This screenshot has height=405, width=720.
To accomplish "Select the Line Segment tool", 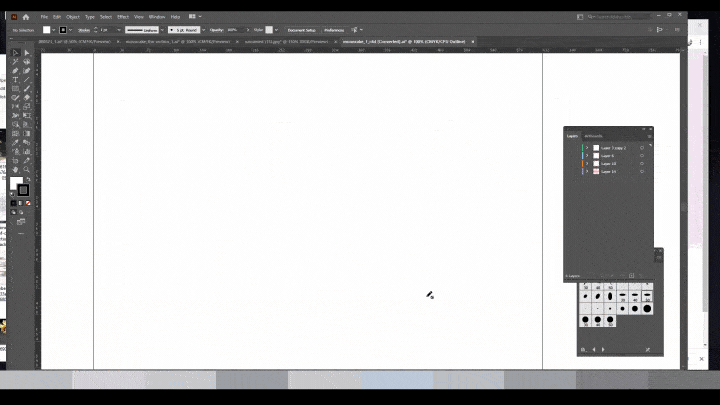I will (x=27, y=79).
